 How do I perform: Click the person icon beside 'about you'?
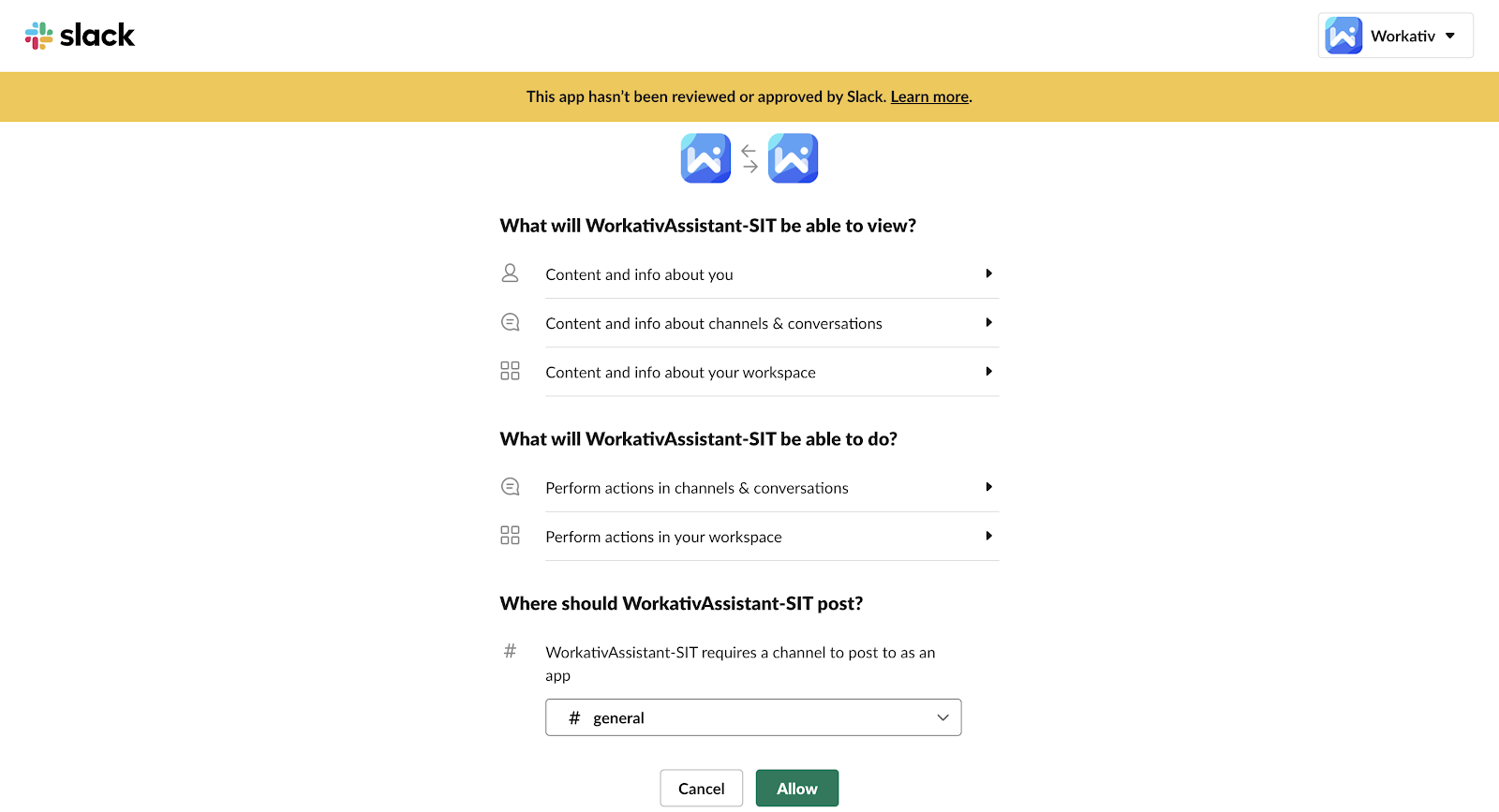(510, 273)
